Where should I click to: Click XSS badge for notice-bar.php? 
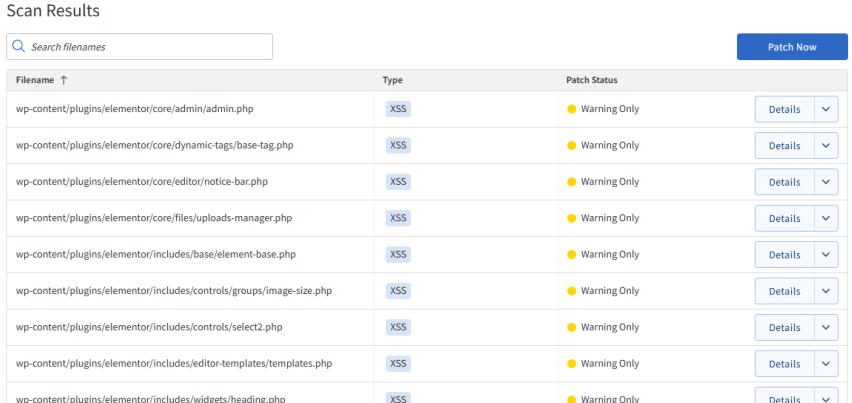[x=398, y=182]
